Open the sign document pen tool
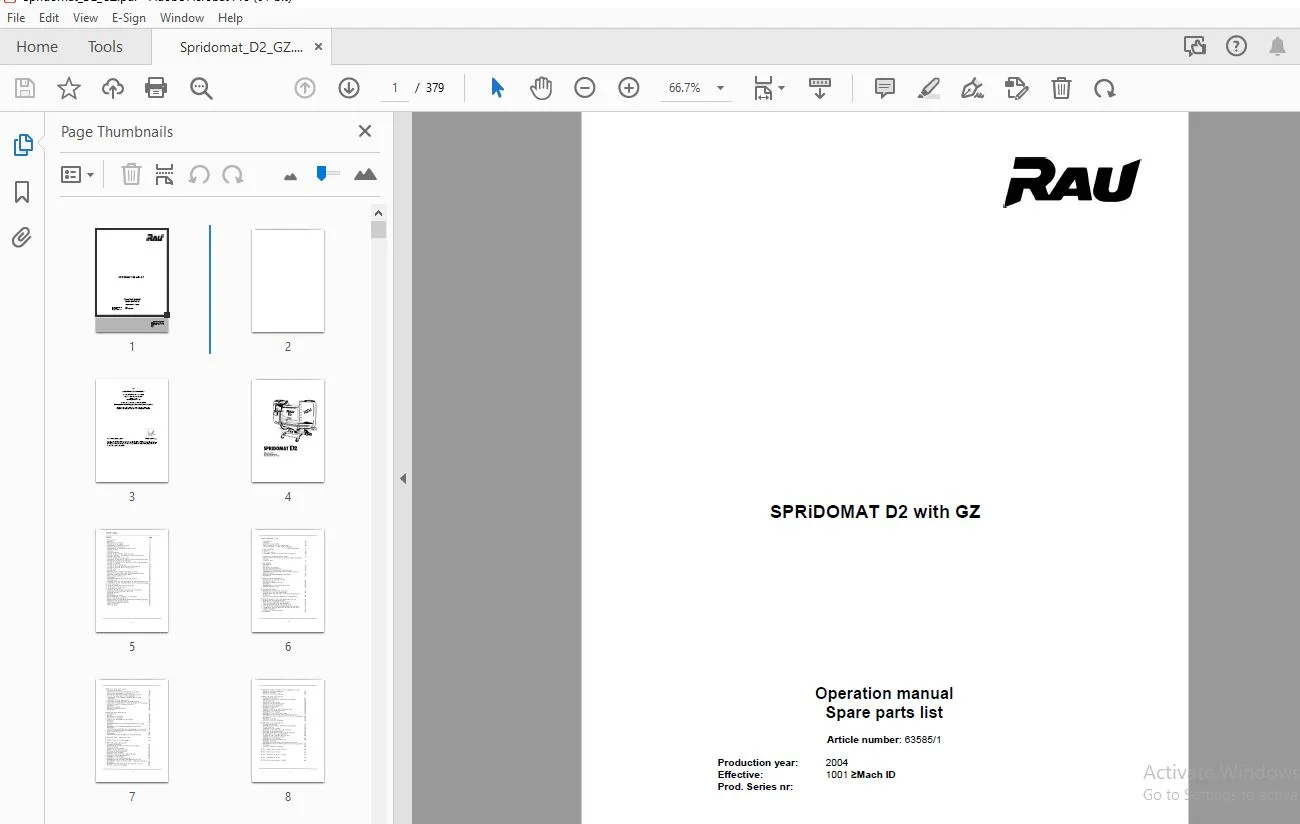 973,88
